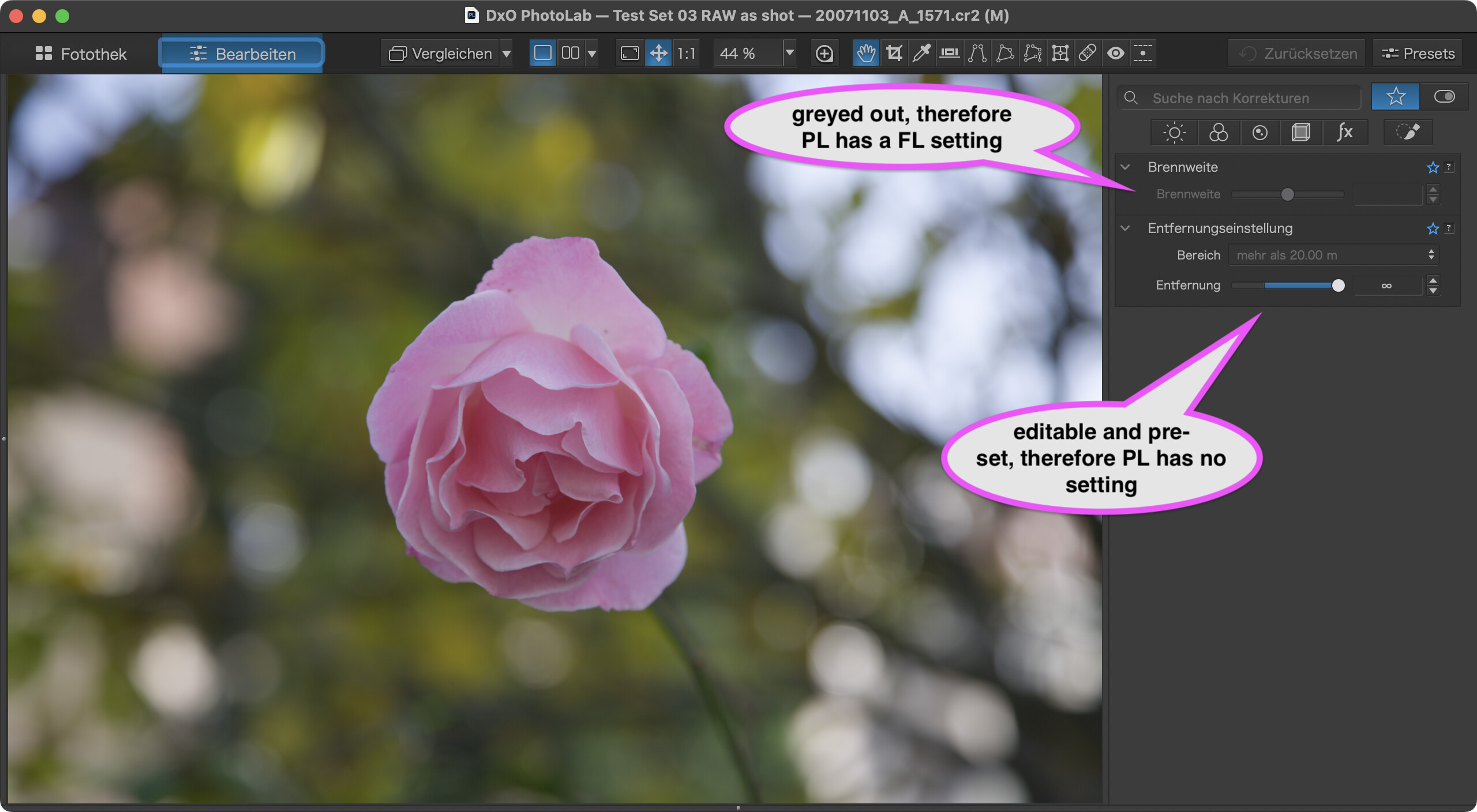Open the Color corrections palette icon
1477x812 pixels.
click(1218, 133)
